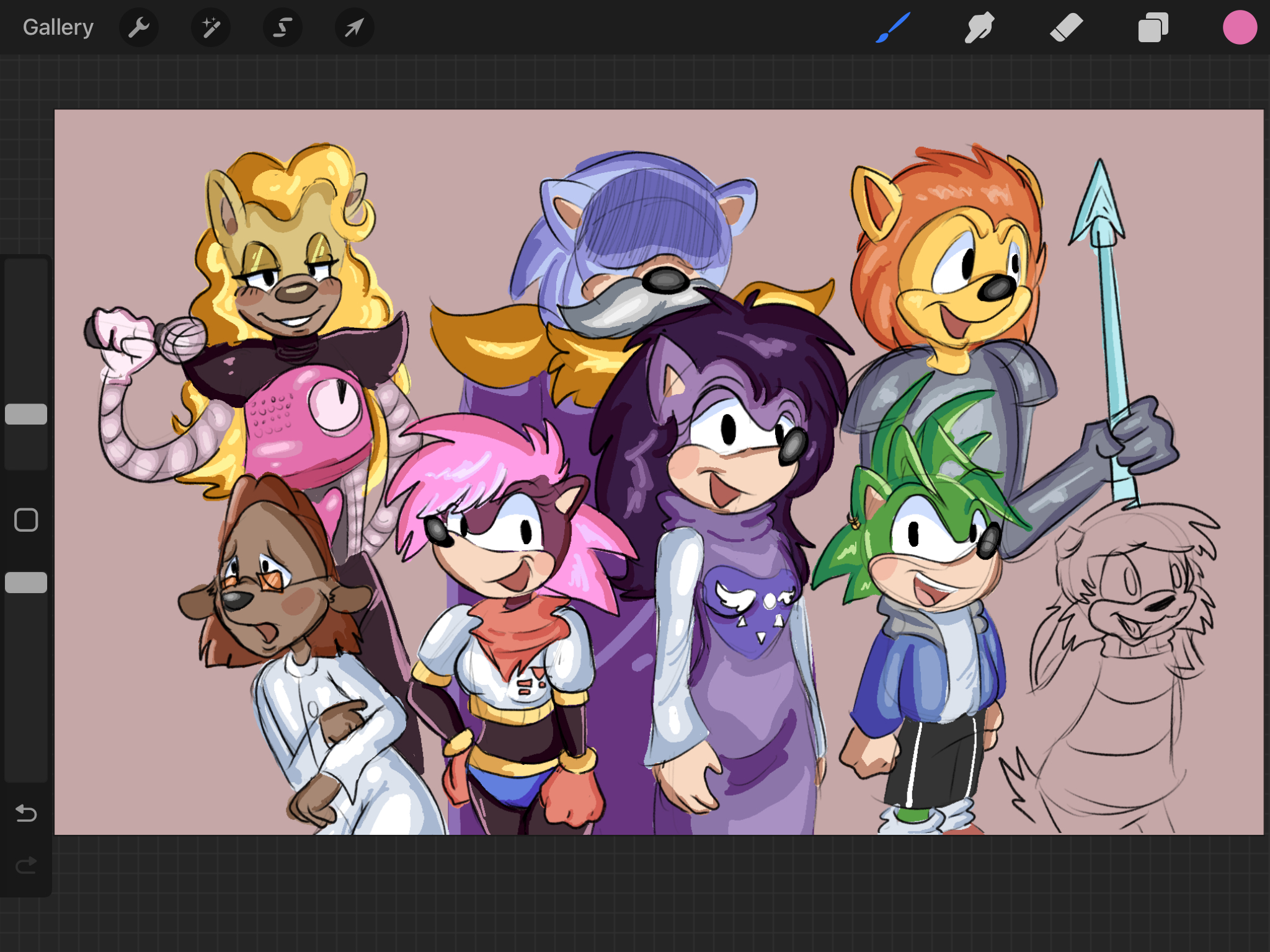Open the Gallery view
Image resolution: width=1270 pixels, height=952 pixels.
coord(58,27)
